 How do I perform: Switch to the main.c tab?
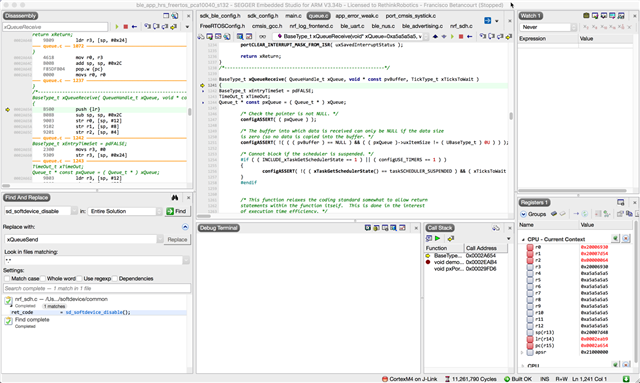pyautogui.click(x=293, y=16)
